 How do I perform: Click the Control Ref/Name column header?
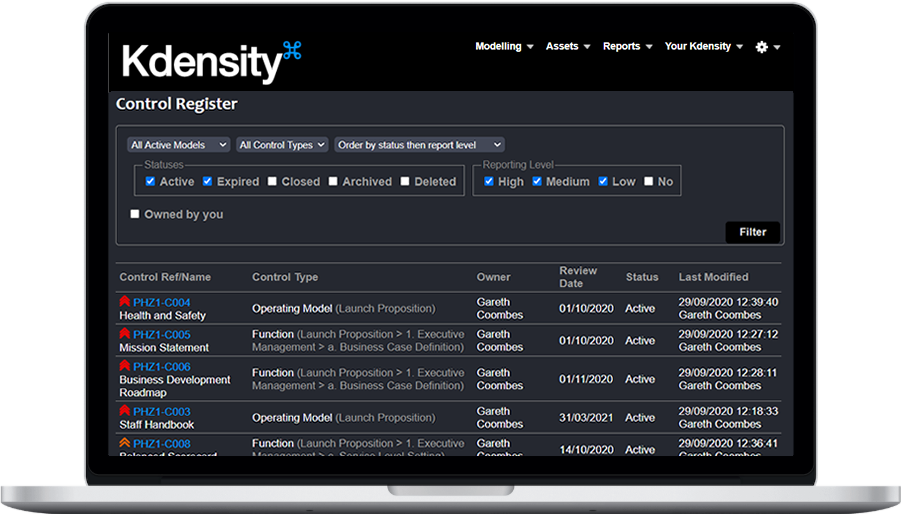(x=165, y=277)
